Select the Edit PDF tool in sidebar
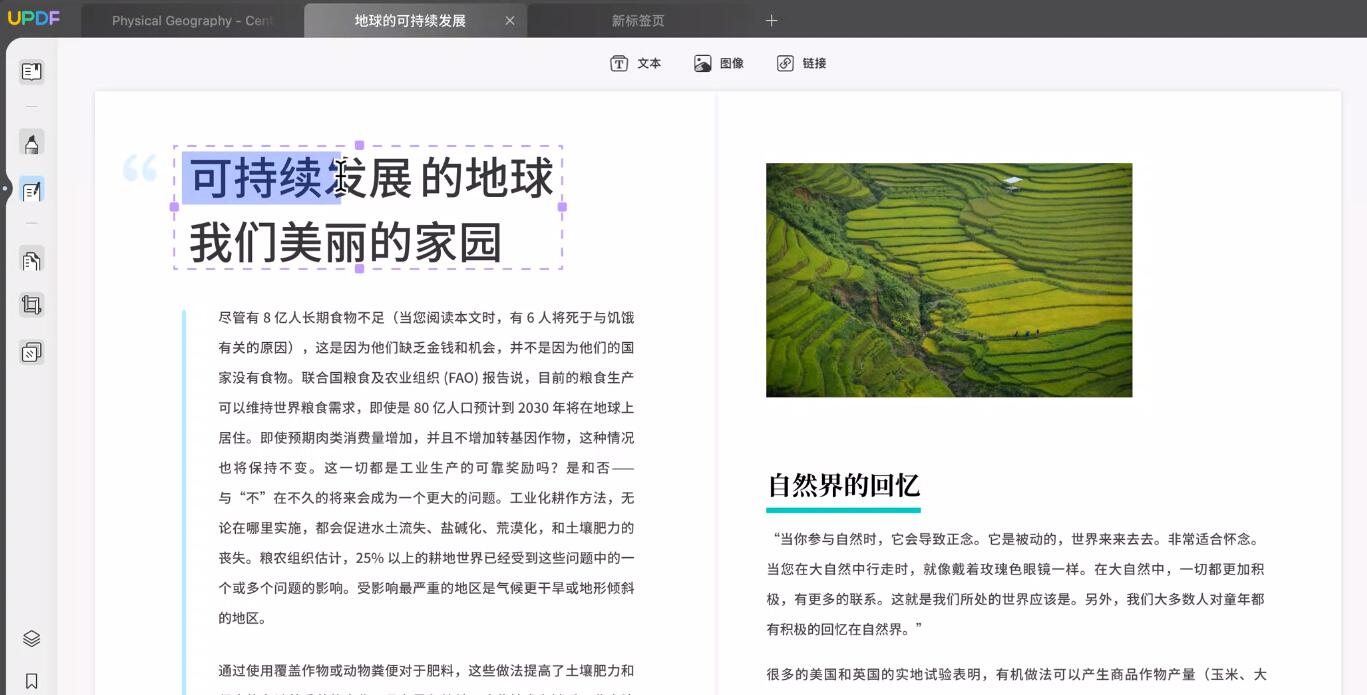The image size is (1367, 695). (32, 190)
